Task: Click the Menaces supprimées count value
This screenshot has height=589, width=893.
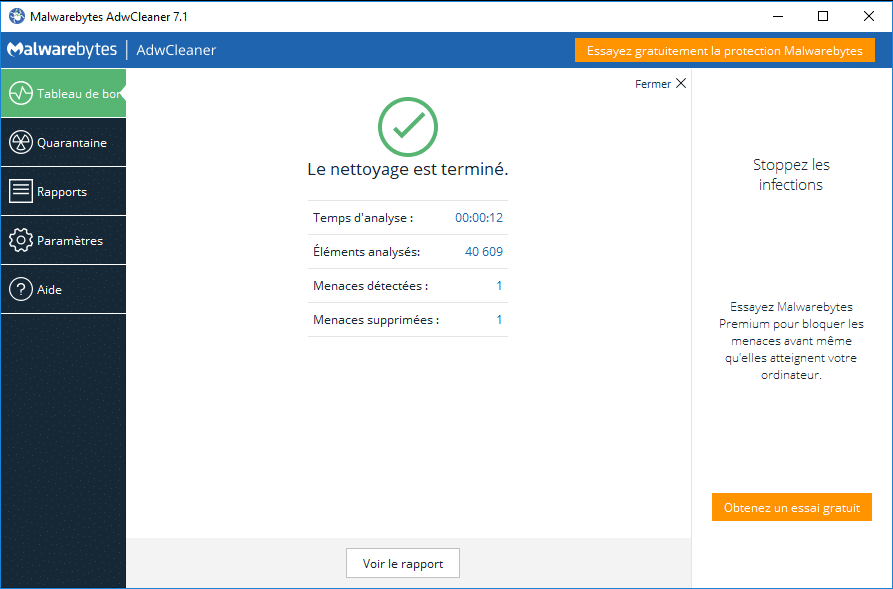Action: click(499, 320)
